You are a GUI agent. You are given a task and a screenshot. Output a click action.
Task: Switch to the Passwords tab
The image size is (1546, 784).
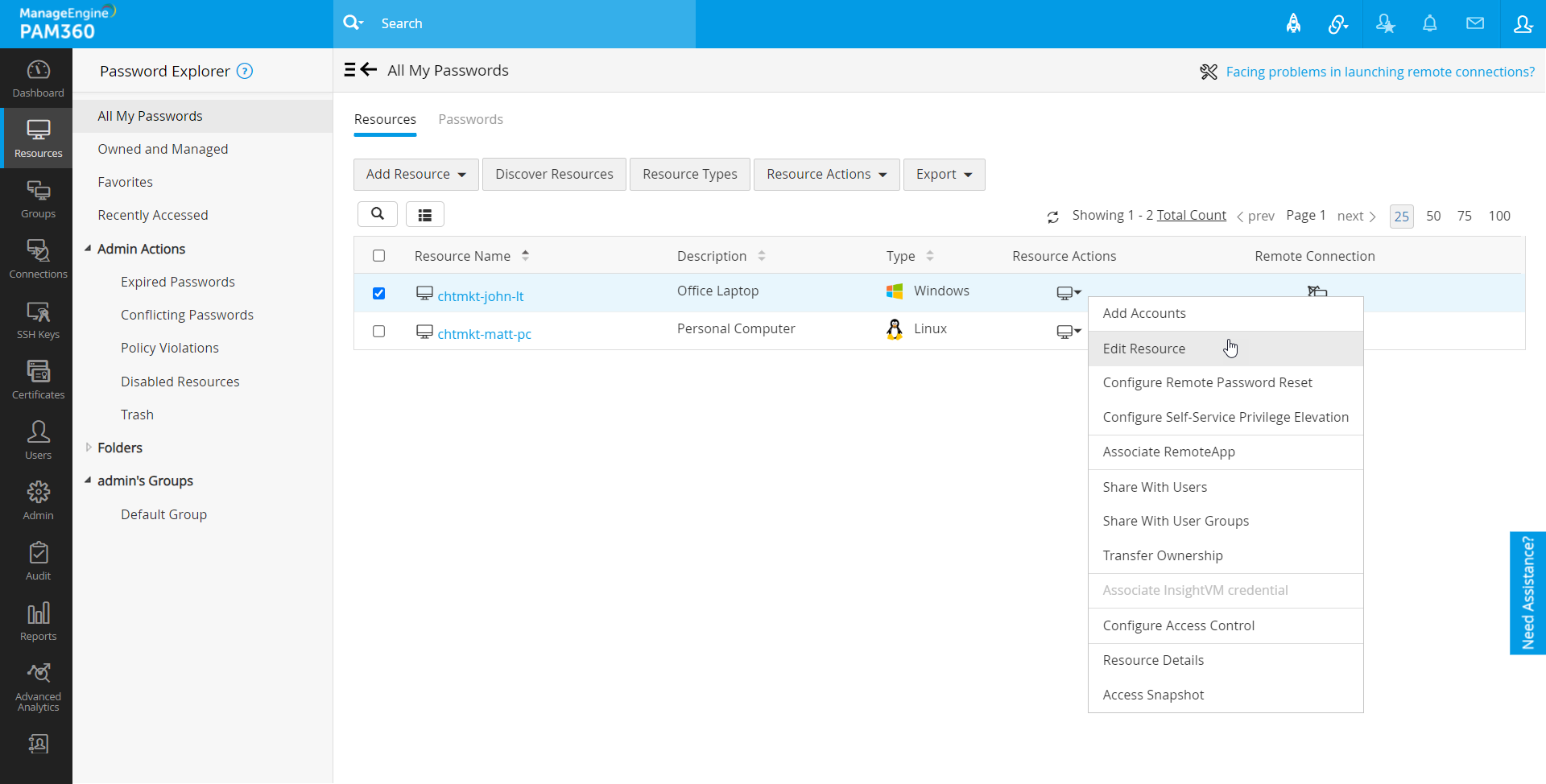coord(470,119)
